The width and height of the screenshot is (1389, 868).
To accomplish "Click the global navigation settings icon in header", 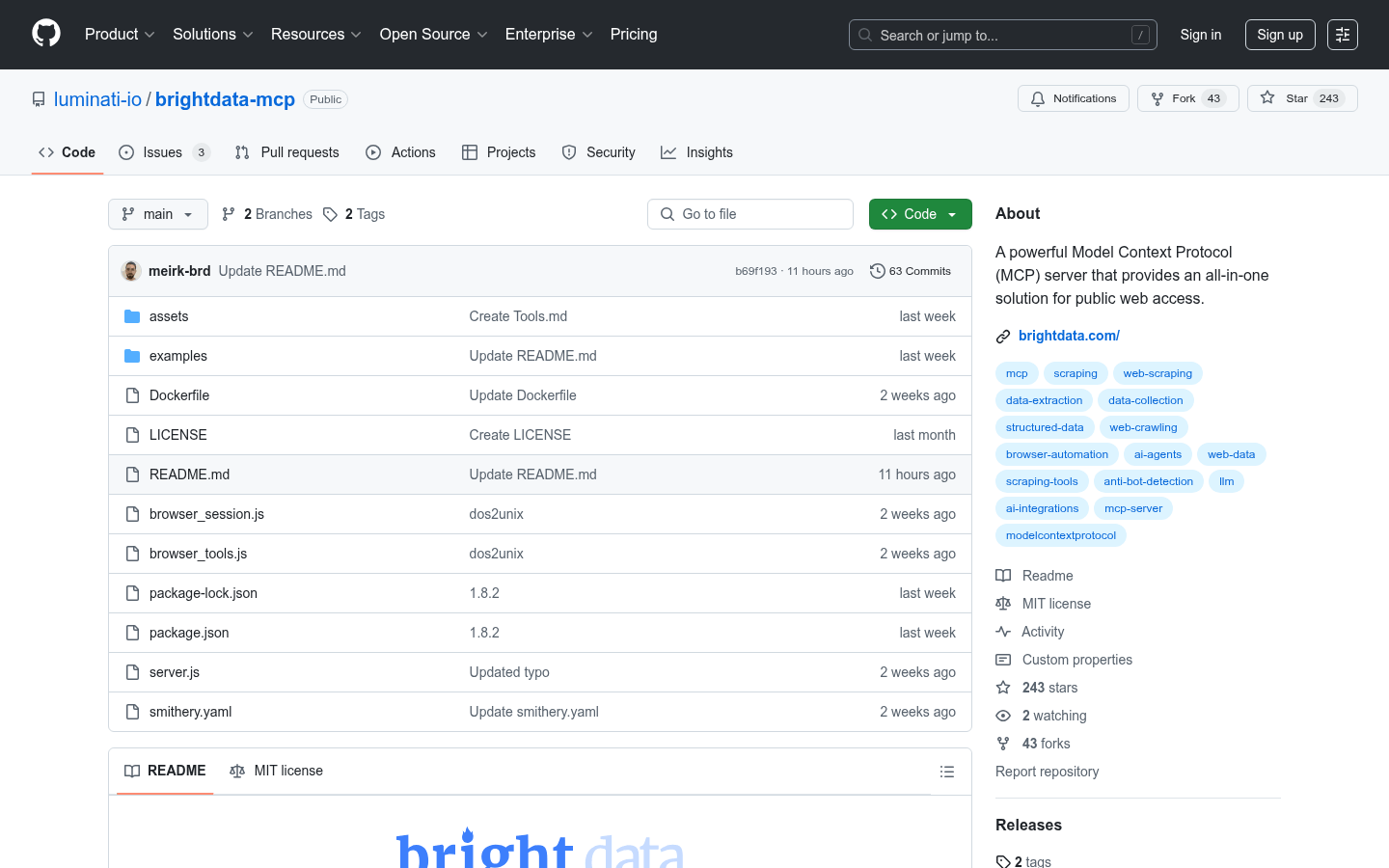I will tap(1342, 35).
